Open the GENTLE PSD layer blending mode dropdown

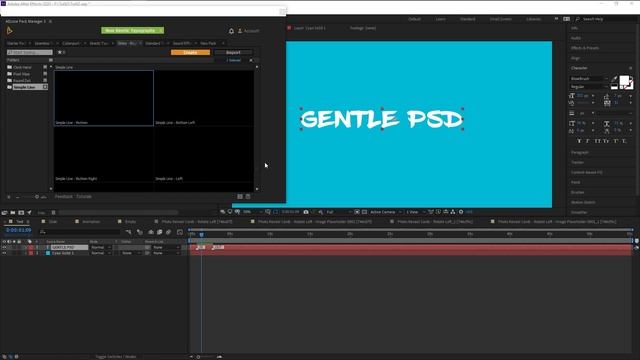[x=101, y=247]
